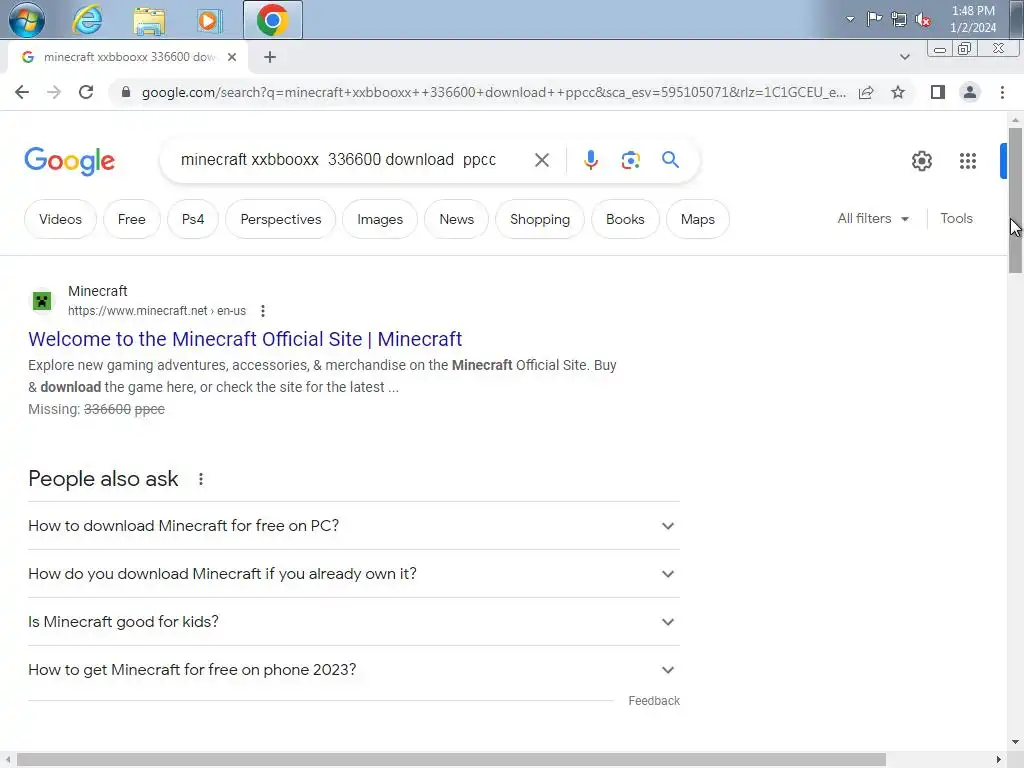Expand How to download Minecraft for free on PC

[353, 526]
